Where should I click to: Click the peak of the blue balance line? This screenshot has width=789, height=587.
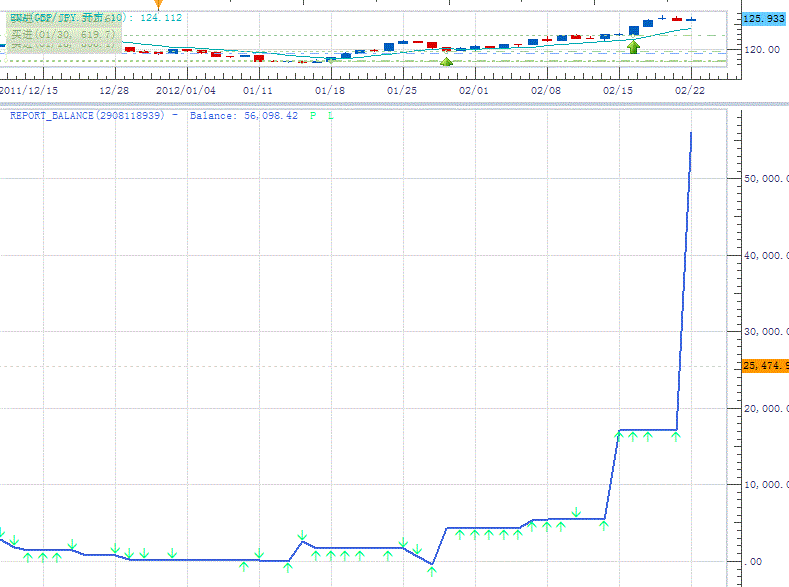tap(691, 133)
